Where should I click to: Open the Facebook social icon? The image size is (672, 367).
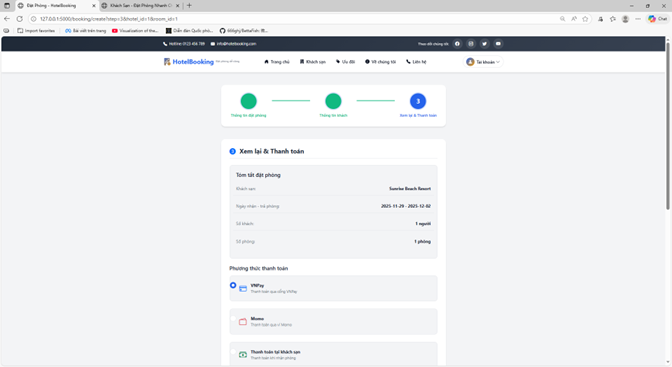tap(457, 44)
